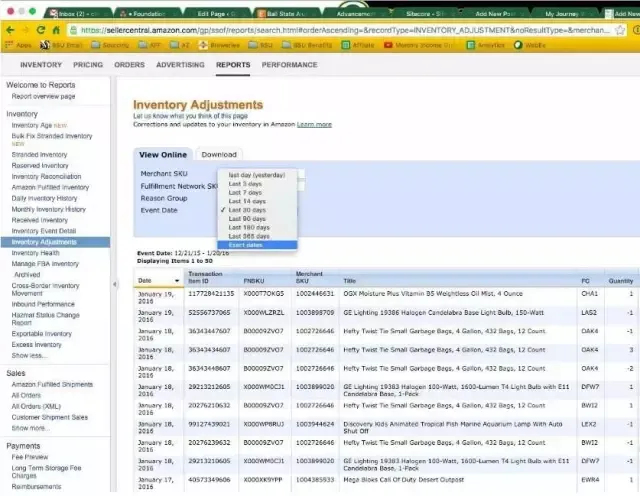
Task: Open Long Term Storage Fee Charges report
Action: coord(46,472)
